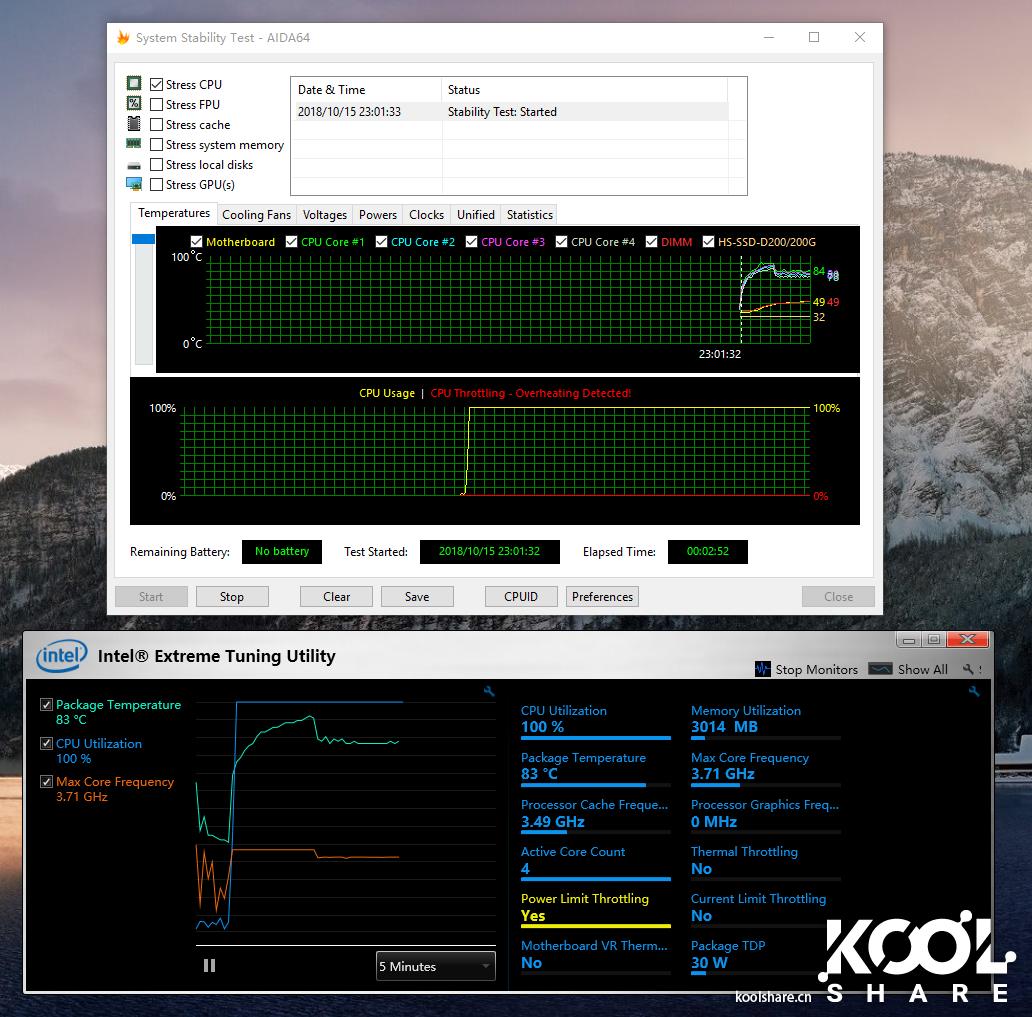Image resolution: width=1032 pixels, height=1017 pixels.
Task: Click the Stress GPU(s) graphics card icon
Action: 134,184
